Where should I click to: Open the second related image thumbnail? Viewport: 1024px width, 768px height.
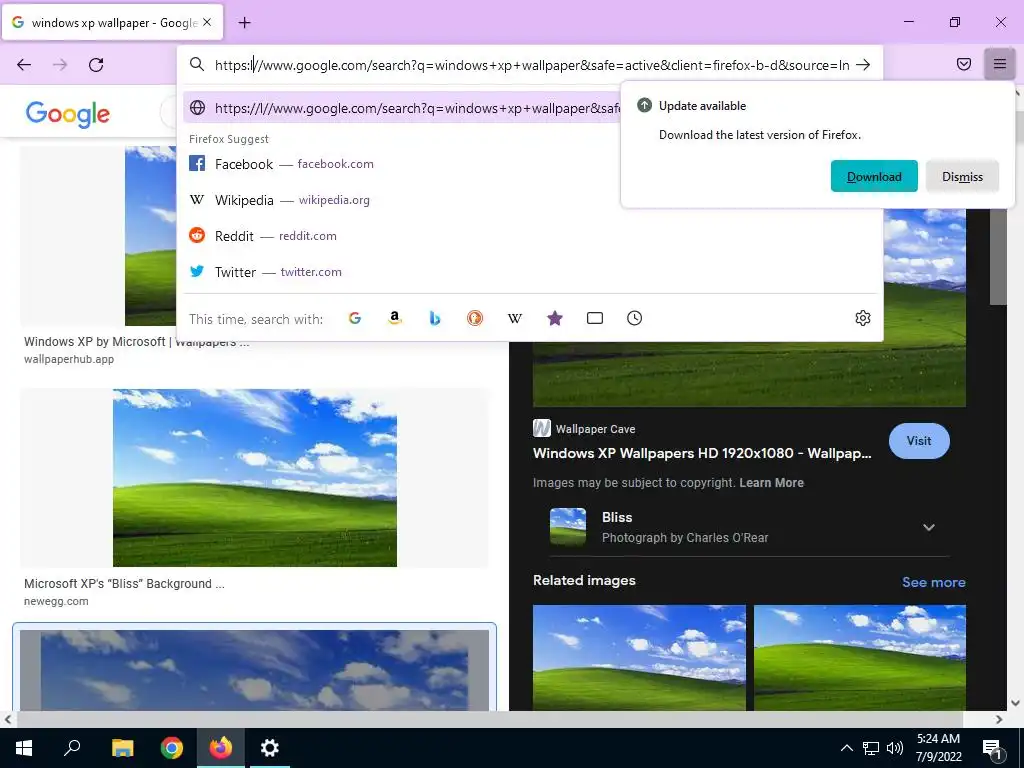[859, 658]
